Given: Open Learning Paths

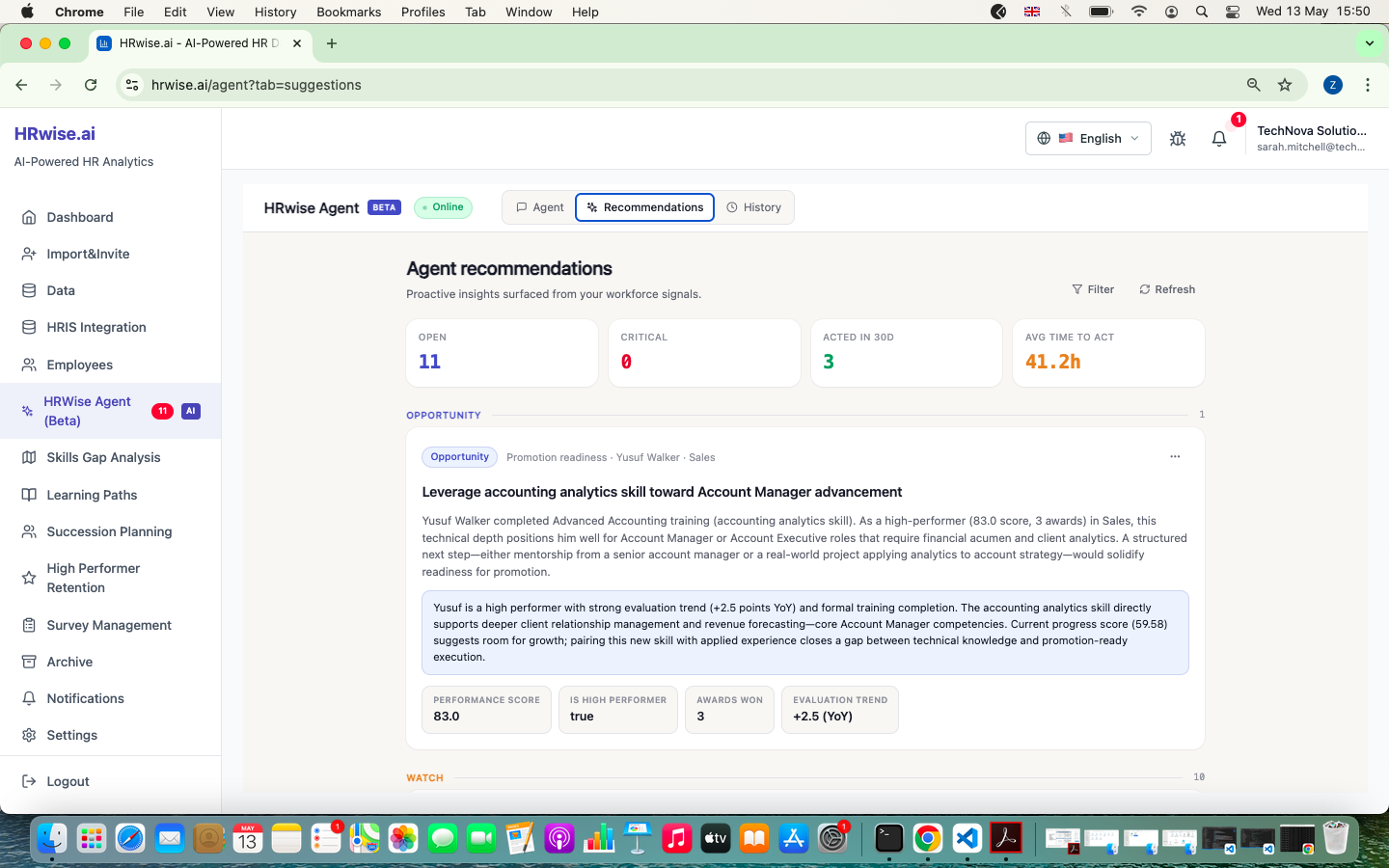Looking at the screenshot, I should click(x=110, y=495).
